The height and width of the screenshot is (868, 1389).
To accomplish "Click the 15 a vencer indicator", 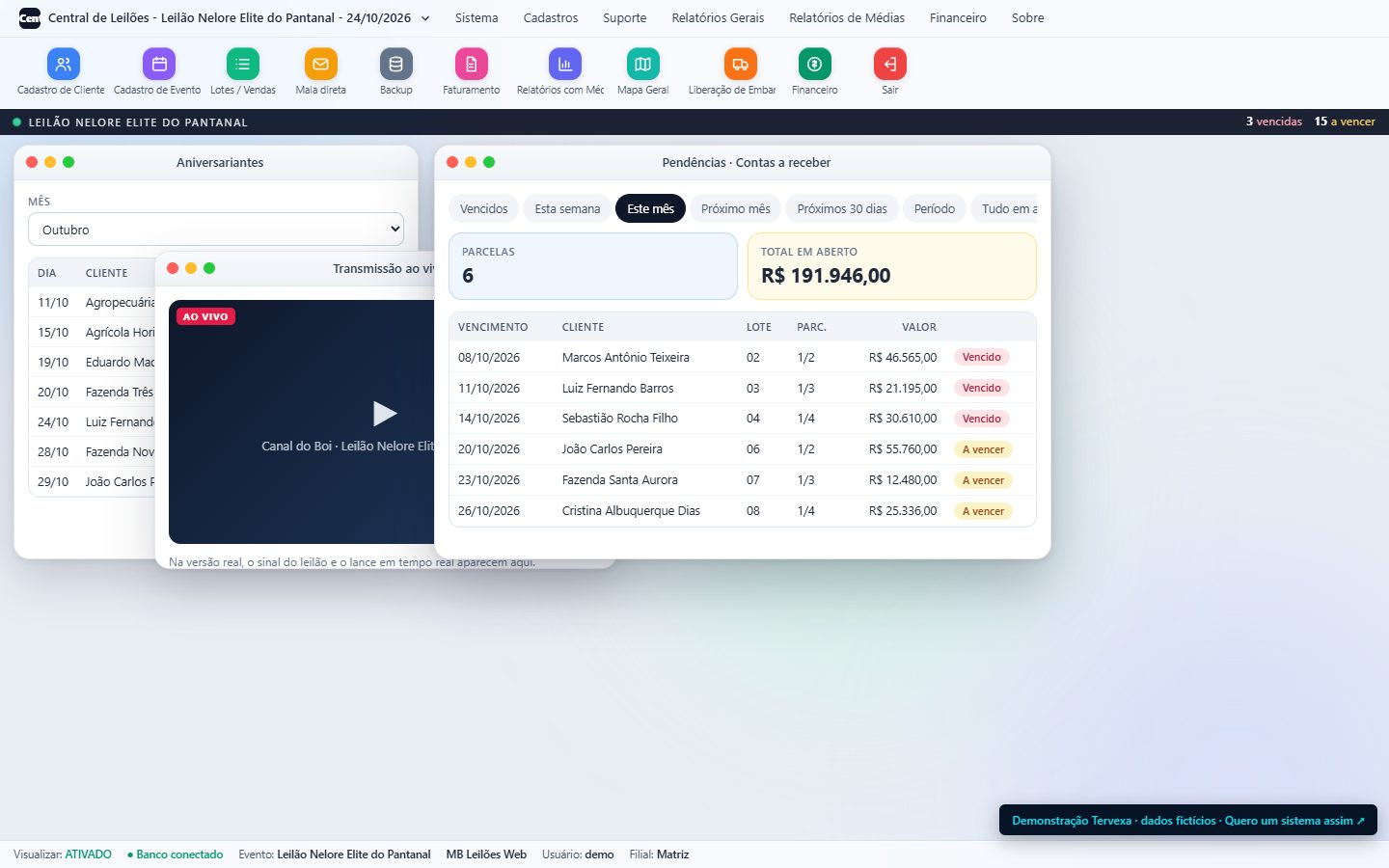I will coord(1345,122).
